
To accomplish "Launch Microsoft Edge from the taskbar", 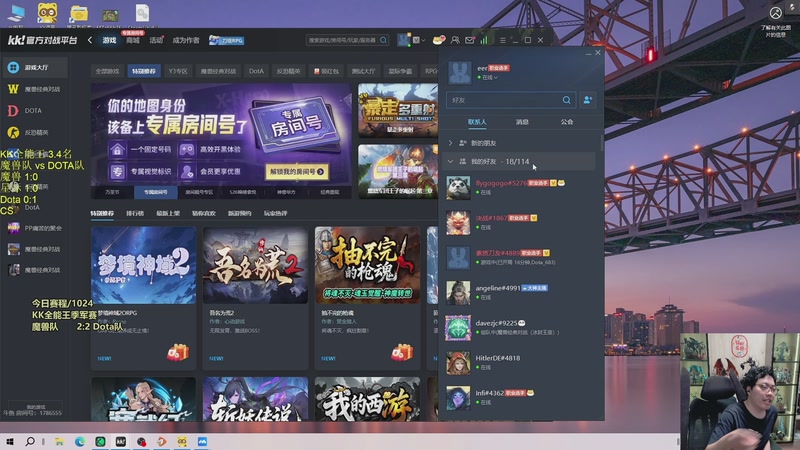I will point(80,442).
